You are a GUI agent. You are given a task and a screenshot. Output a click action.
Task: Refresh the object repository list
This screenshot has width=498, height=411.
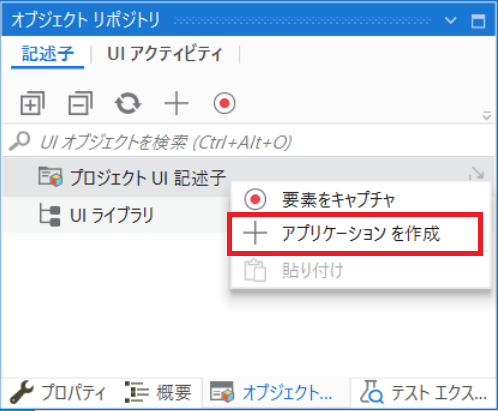tap(128, 103)
